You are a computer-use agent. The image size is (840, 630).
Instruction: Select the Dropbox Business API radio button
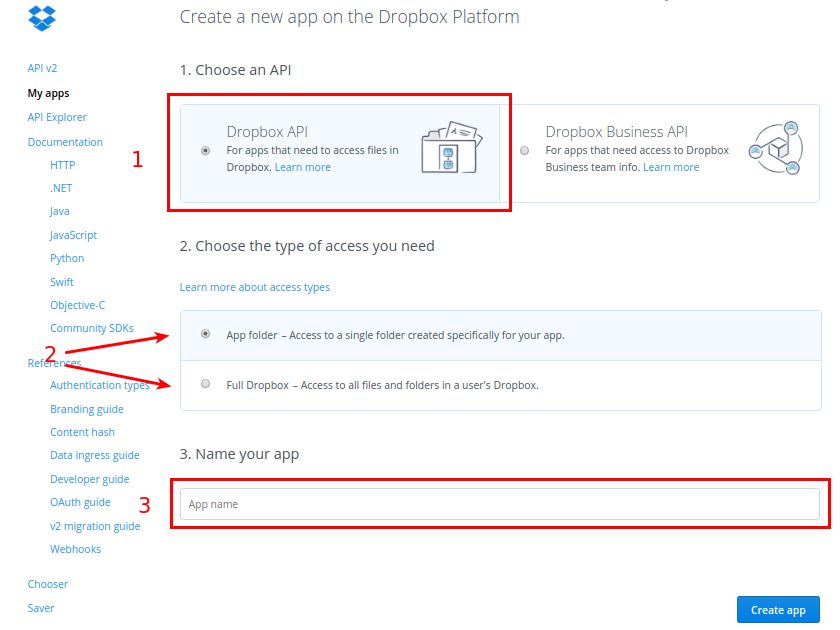(525, 151)
